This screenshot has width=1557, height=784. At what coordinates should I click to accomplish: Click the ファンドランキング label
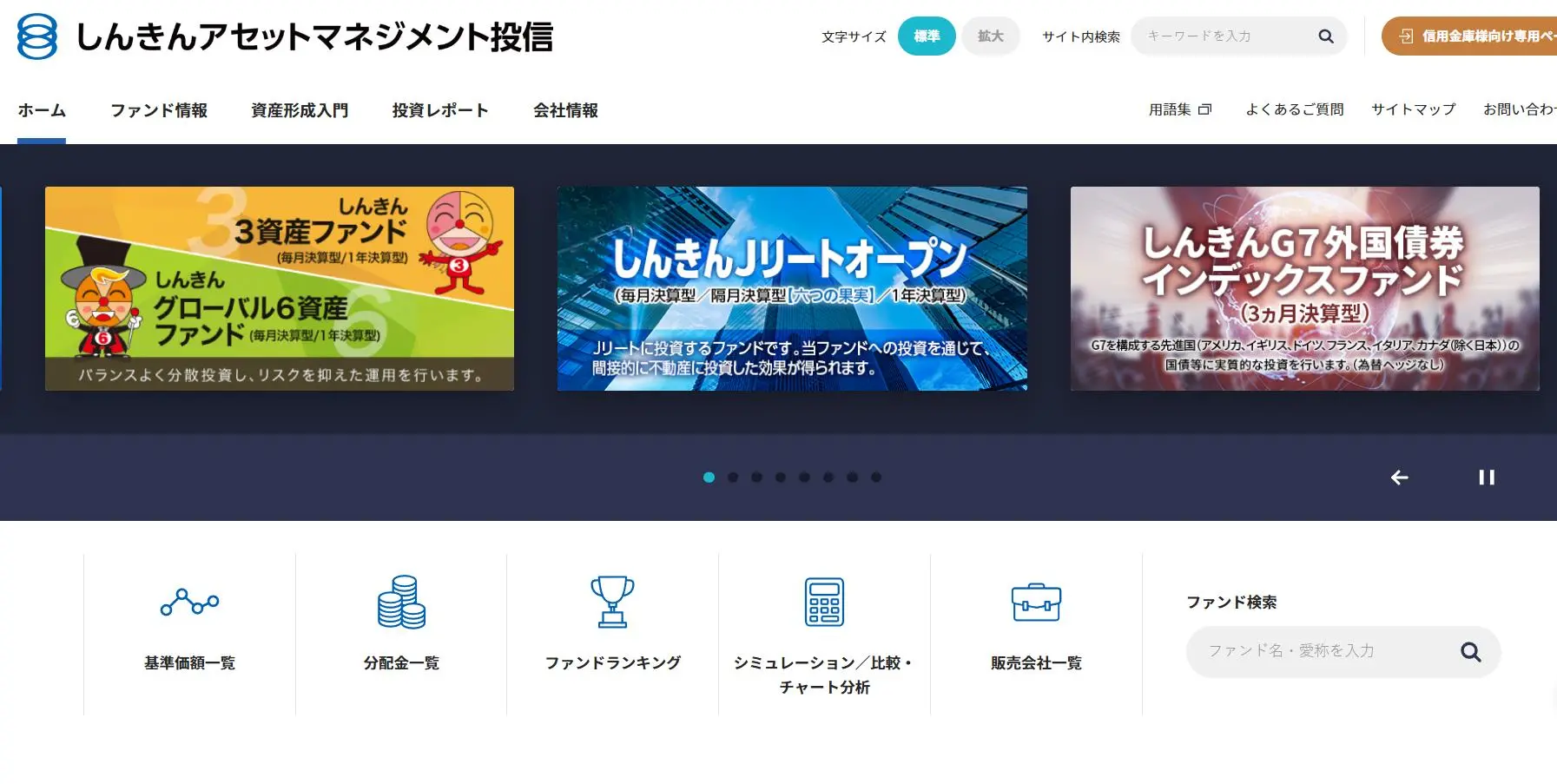[612, 663]
